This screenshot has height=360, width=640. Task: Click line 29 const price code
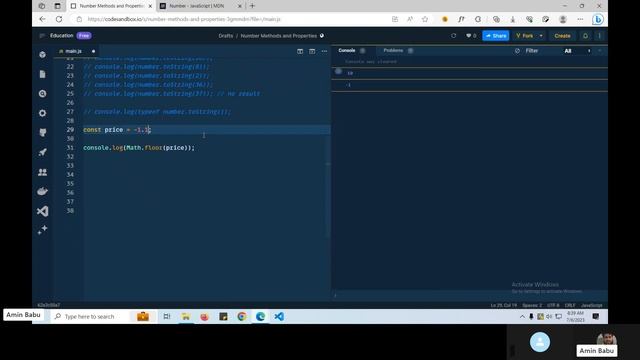coord(117,130)
